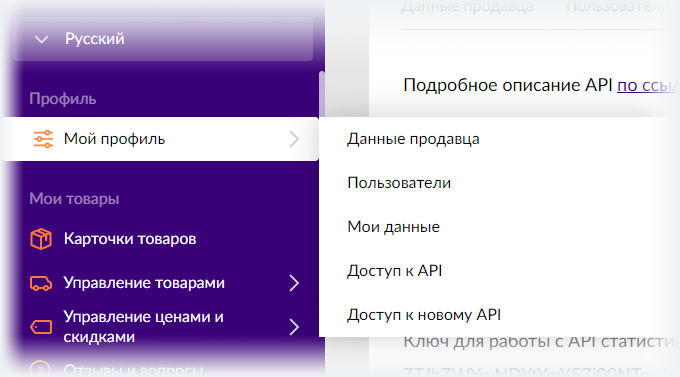
Task: Select the Мой профиль sidebar item
Action: 160,139
